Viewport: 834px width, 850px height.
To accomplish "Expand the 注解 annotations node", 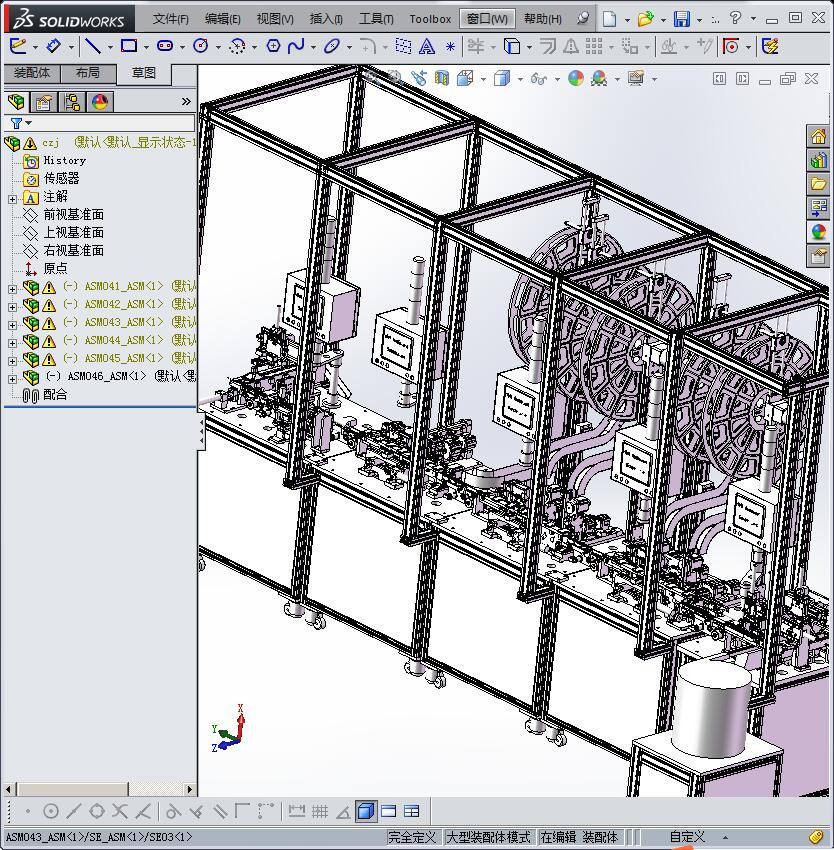I will [12, 199].
